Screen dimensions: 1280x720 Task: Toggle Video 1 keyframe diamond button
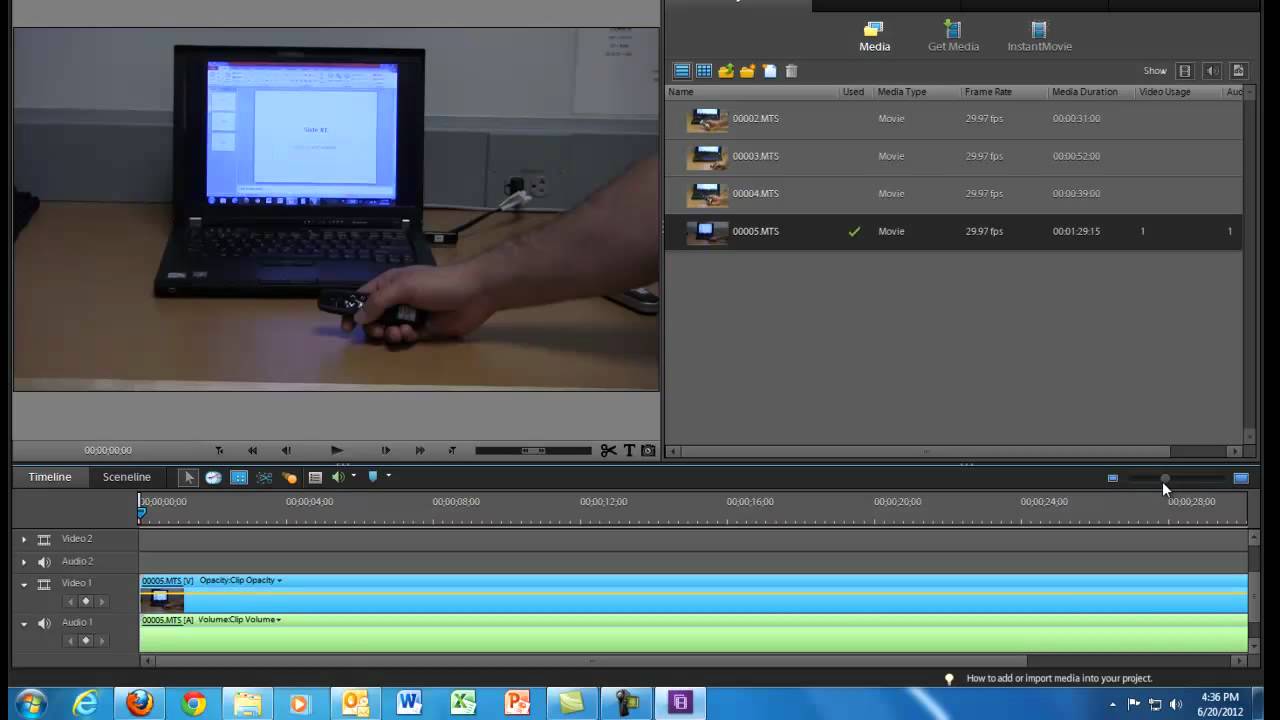click(x=85, y=602)
